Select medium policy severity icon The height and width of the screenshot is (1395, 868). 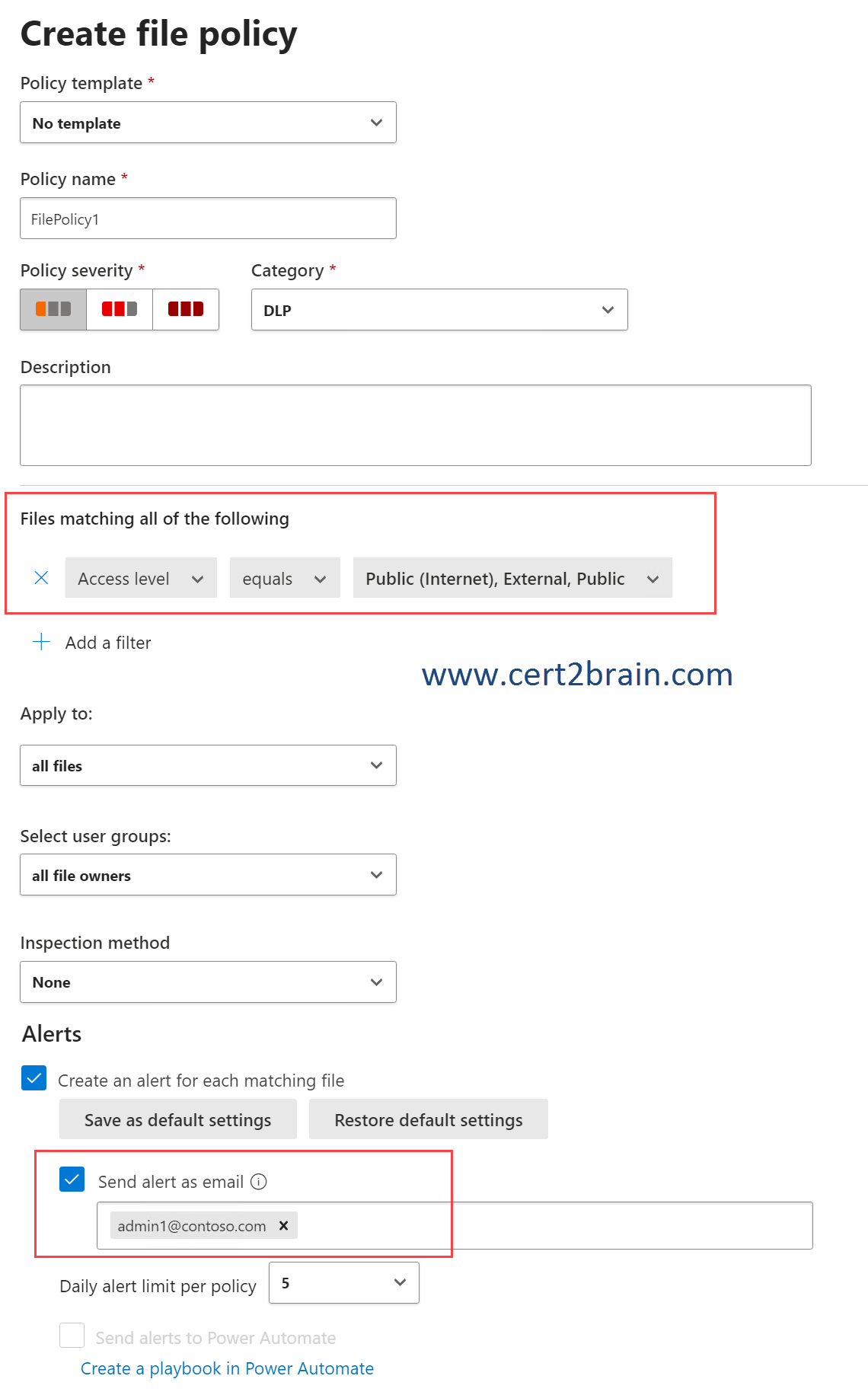point(120,309)
